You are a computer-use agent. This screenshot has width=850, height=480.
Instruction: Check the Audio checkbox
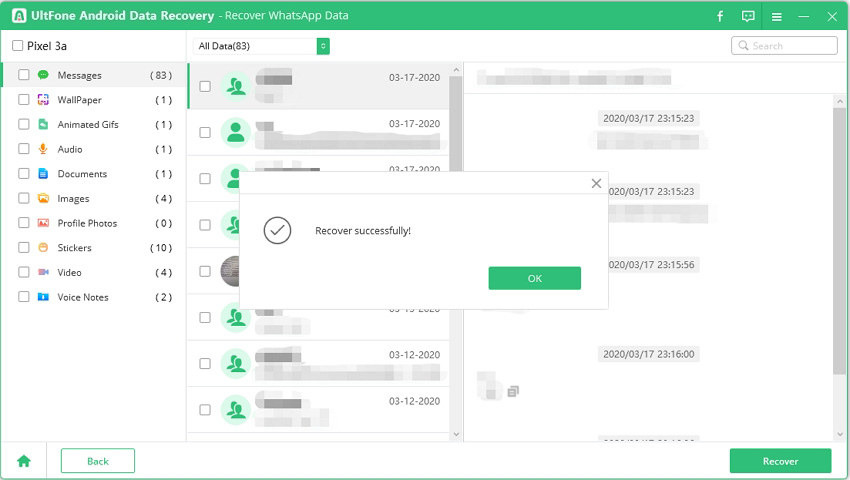point(24,149)
